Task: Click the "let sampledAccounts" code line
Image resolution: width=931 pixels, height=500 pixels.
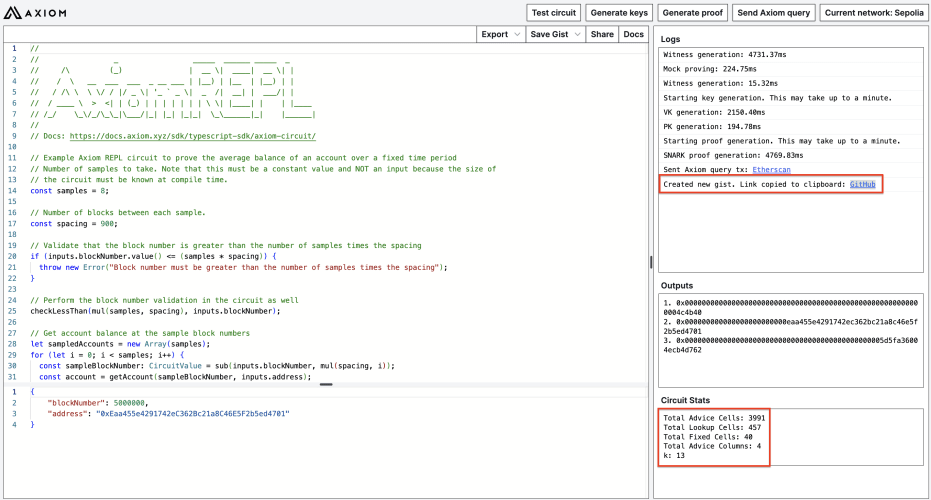Action: coord(120,344)
